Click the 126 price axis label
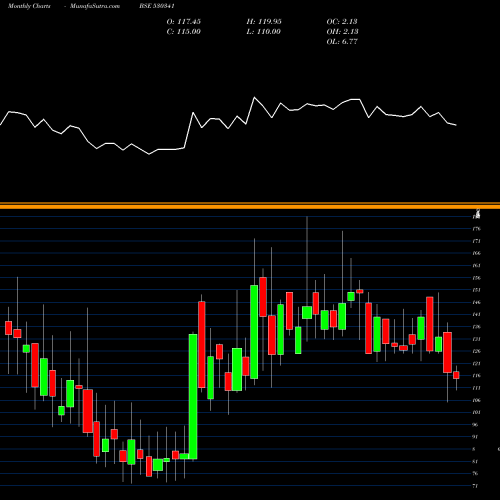The image size is (500, 500). click(x=476, y=351)
